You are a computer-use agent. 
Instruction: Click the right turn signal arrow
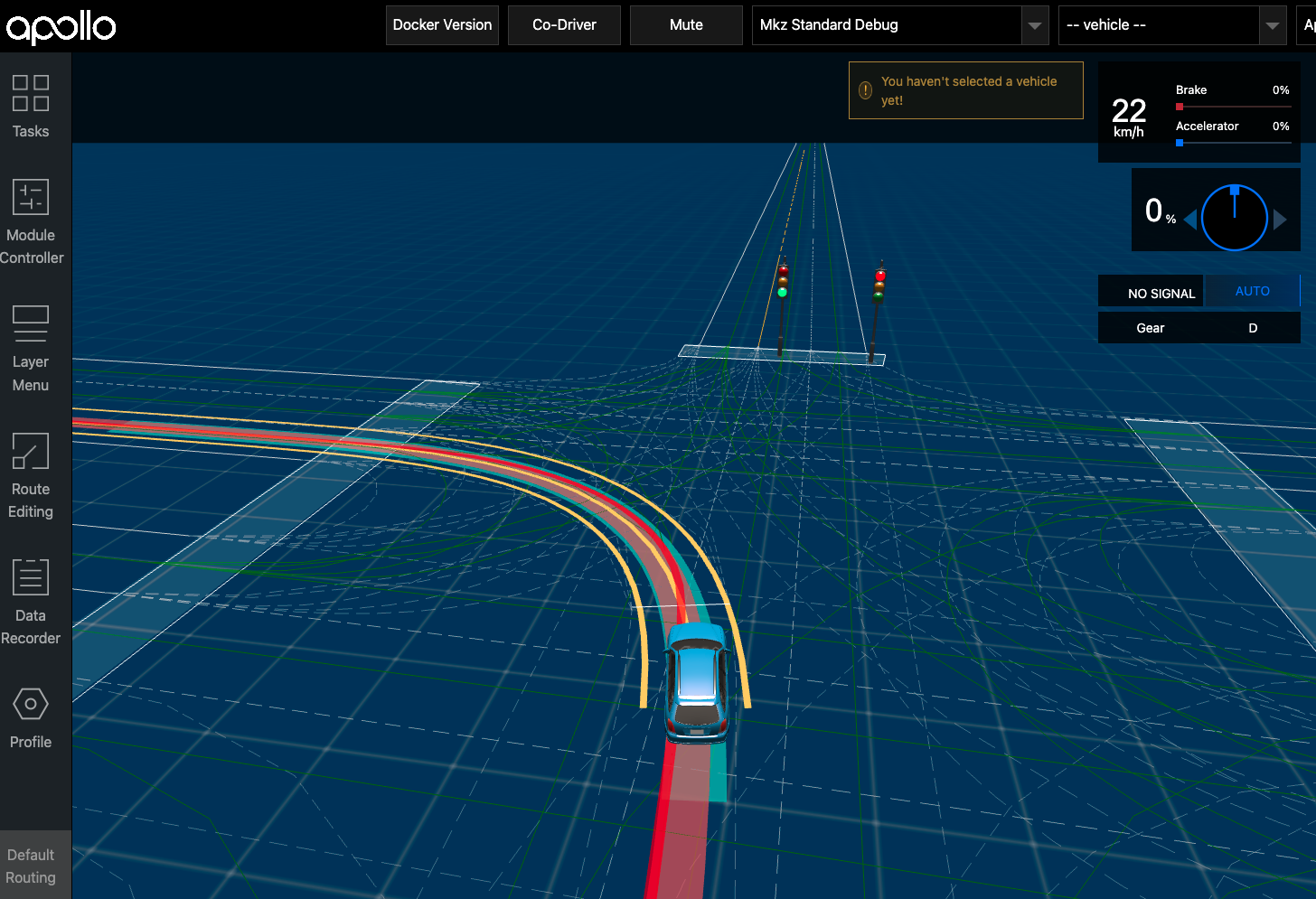point(1280,219)
